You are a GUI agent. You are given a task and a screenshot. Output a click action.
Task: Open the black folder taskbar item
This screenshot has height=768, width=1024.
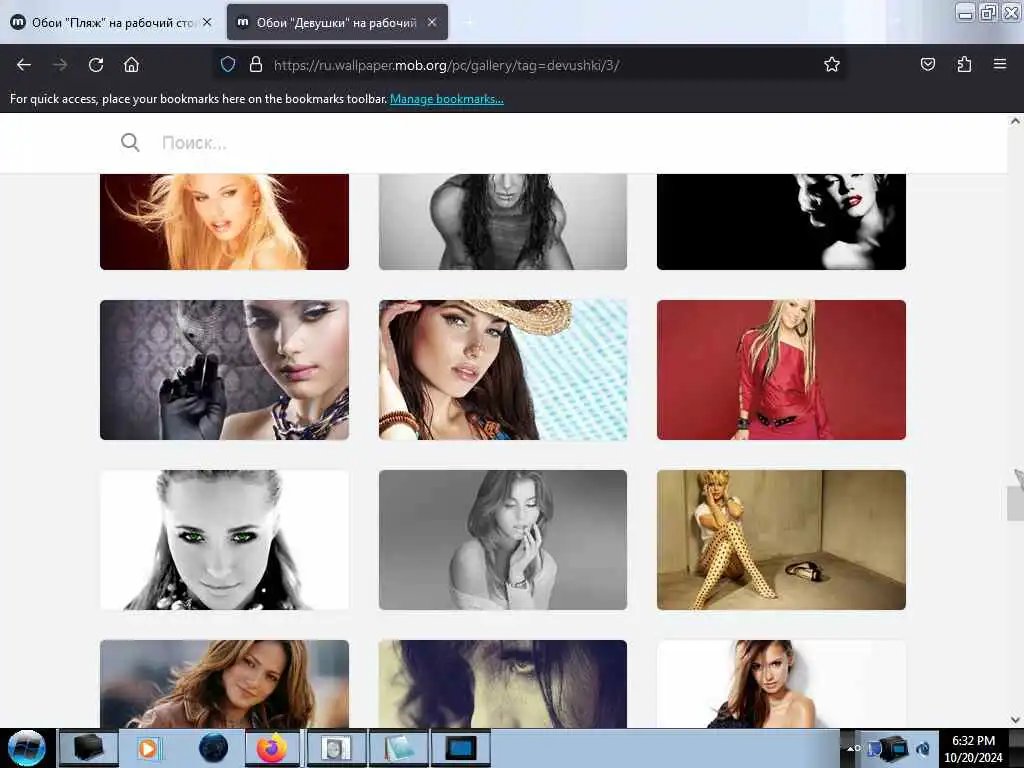88,748
